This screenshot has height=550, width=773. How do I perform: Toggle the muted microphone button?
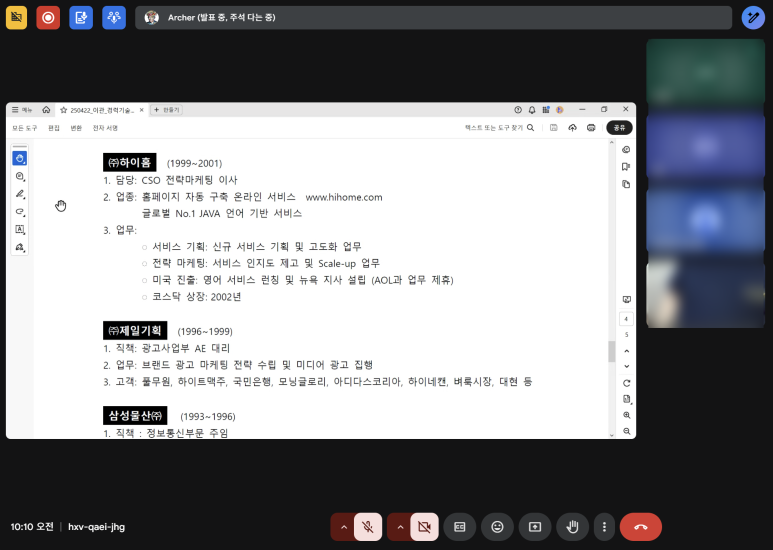click(x=368, y=527)
